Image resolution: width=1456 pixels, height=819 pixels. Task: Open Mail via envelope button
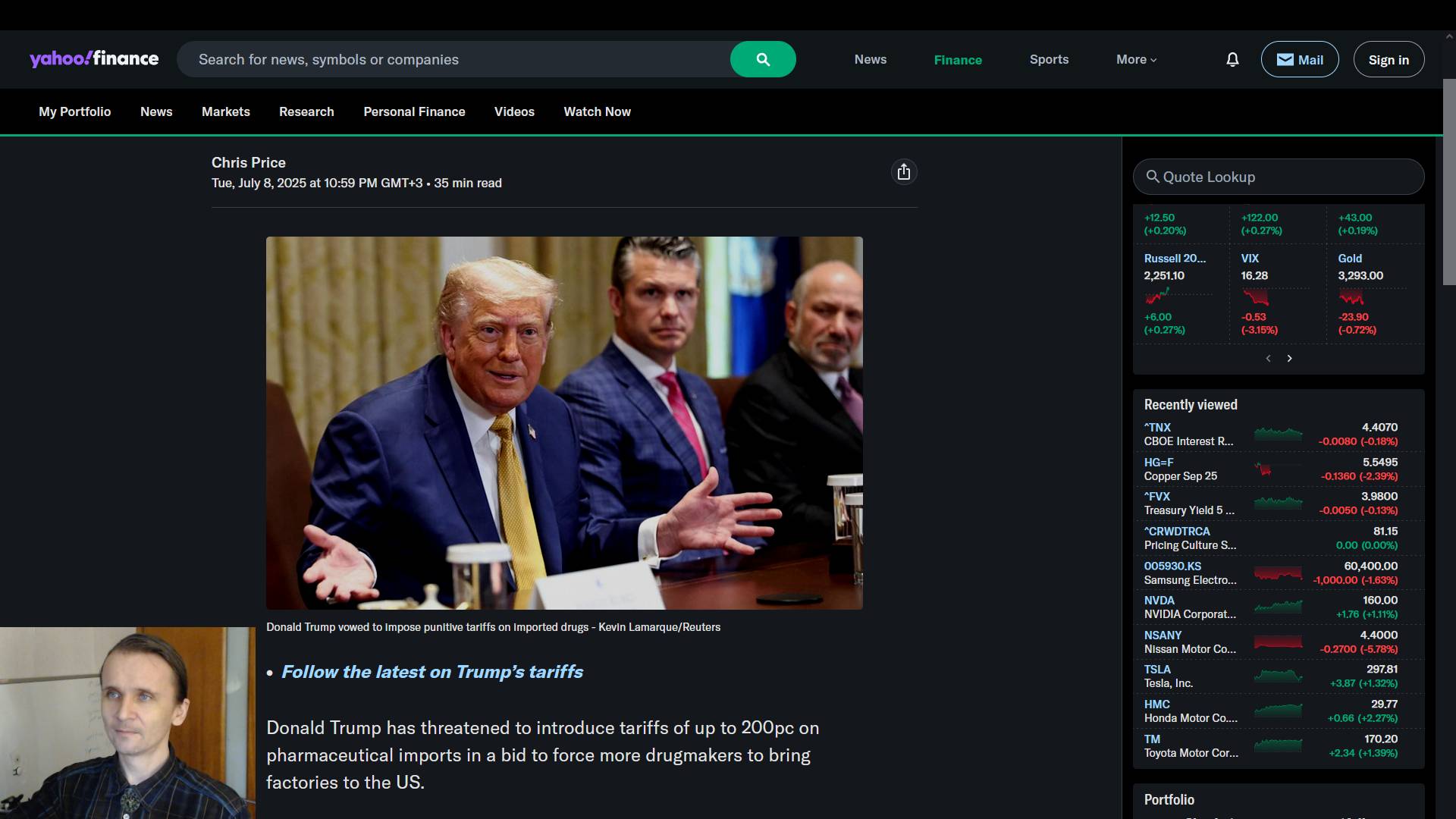pos(1299,59)
